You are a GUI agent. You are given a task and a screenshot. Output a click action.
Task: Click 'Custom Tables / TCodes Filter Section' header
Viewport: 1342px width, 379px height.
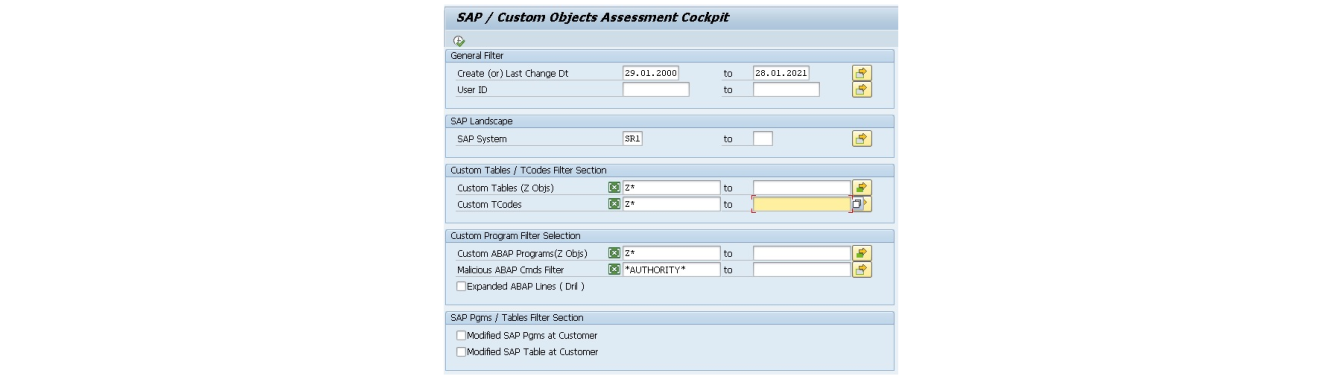pos(528,170)
